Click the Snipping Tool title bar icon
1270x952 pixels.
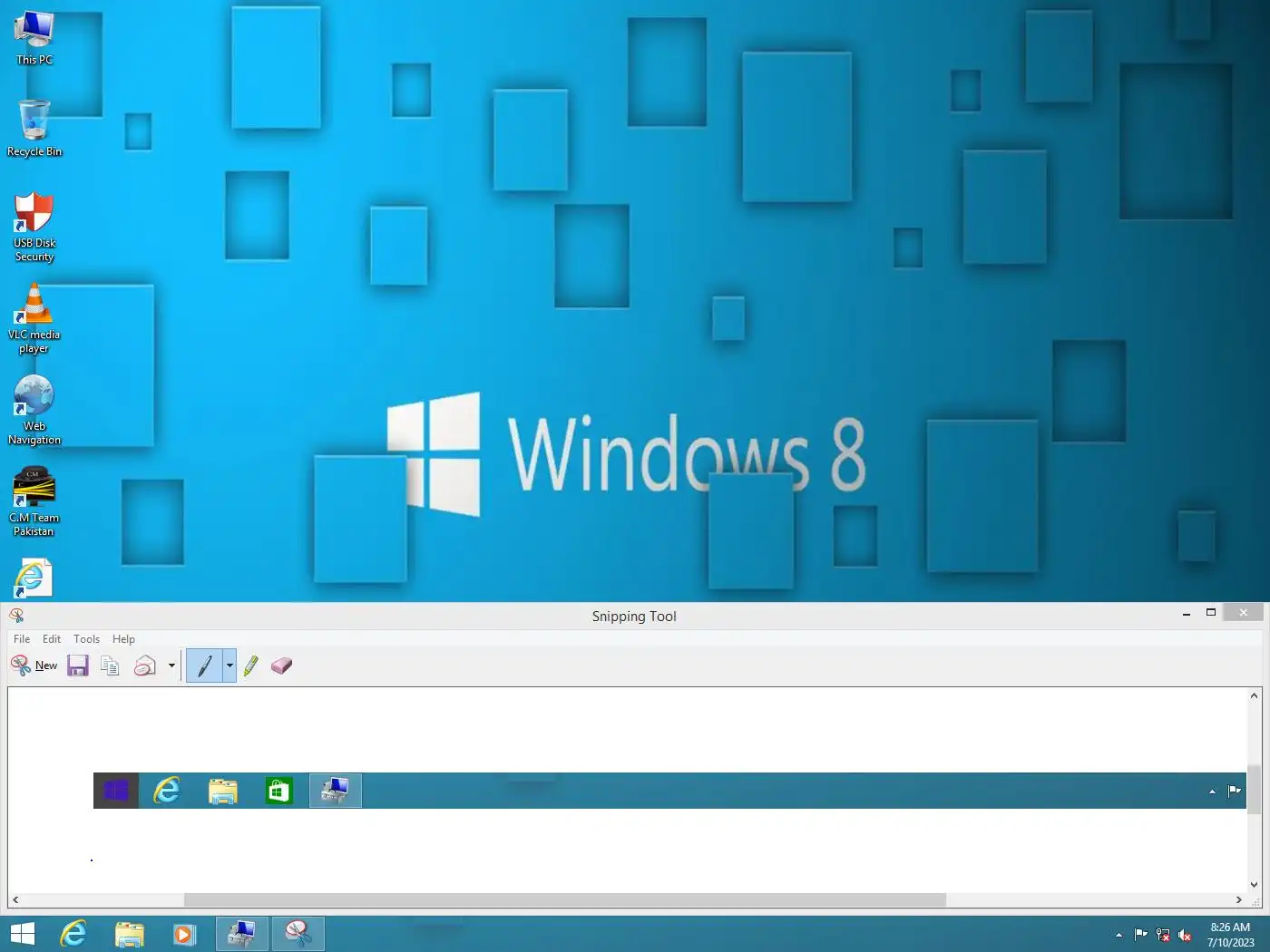click(16, 616)
